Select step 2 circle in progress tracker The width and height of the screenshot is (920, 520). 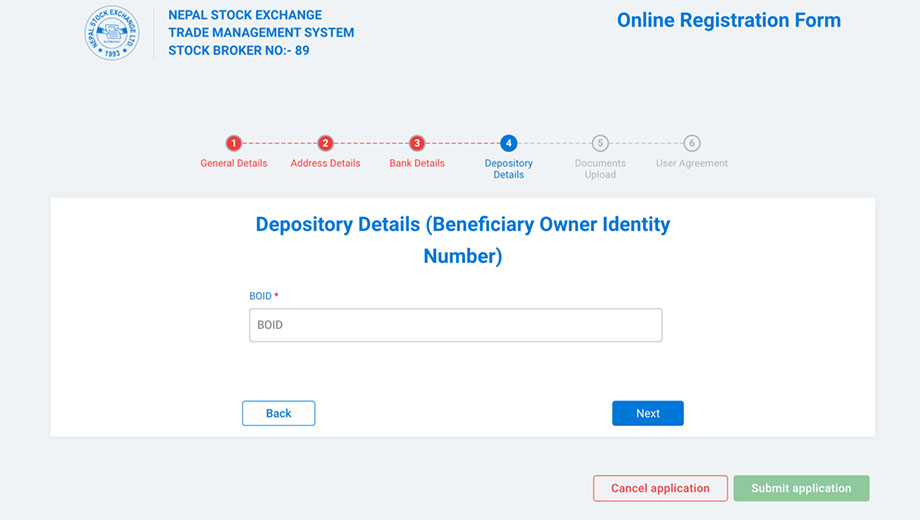325,143
